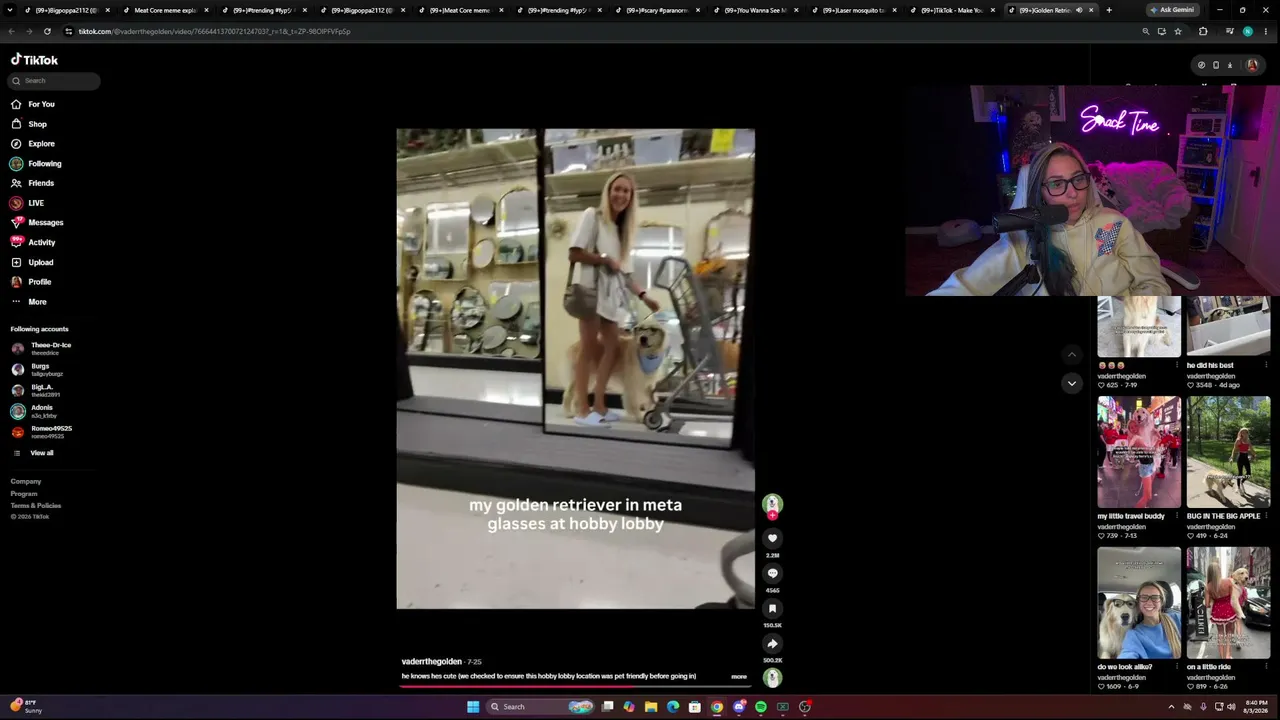This screenshot has height=720, width=1280.
Task: Open the Terms & Policies link
Action: pyautogui.click(x=36, y=506)
